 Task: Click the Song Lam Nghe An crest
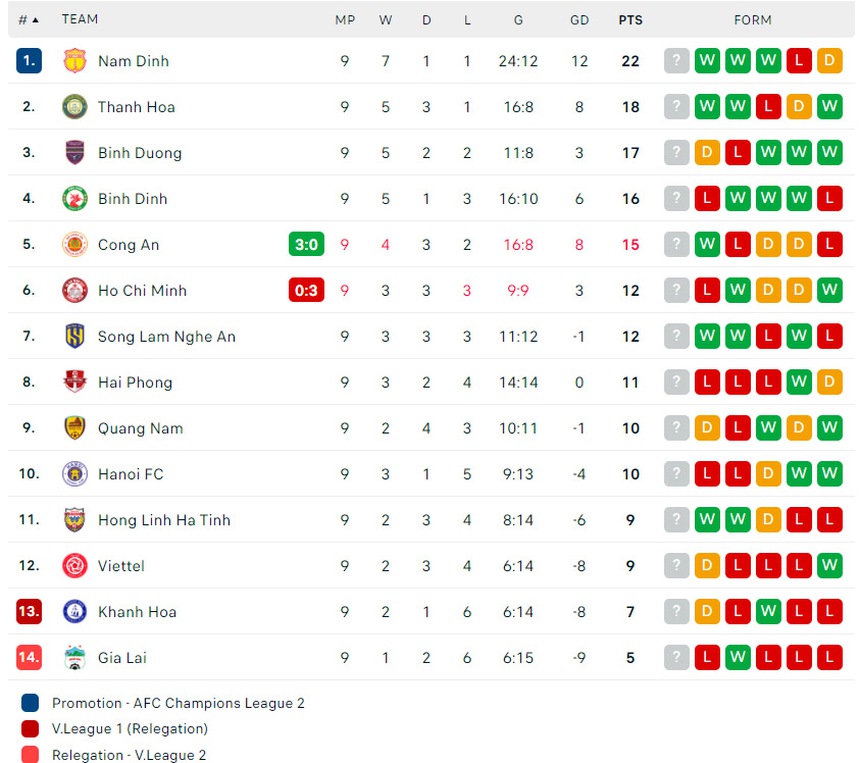tap(74, 336)
